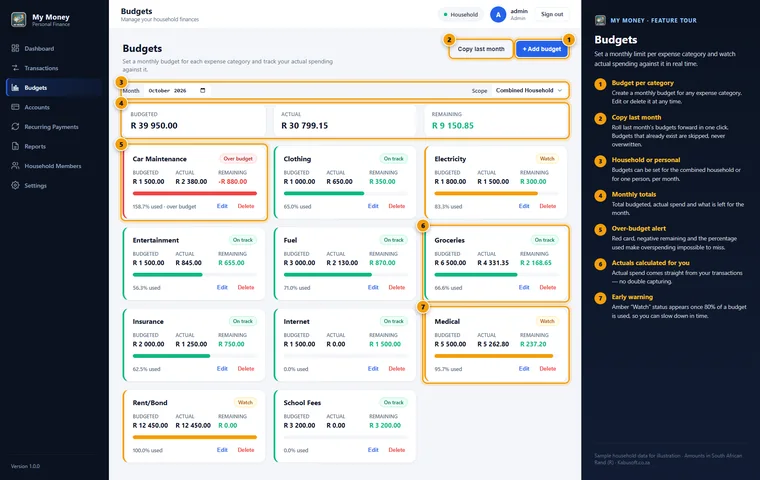Click the Recurring Payments refresh icon

click(15, 127)
